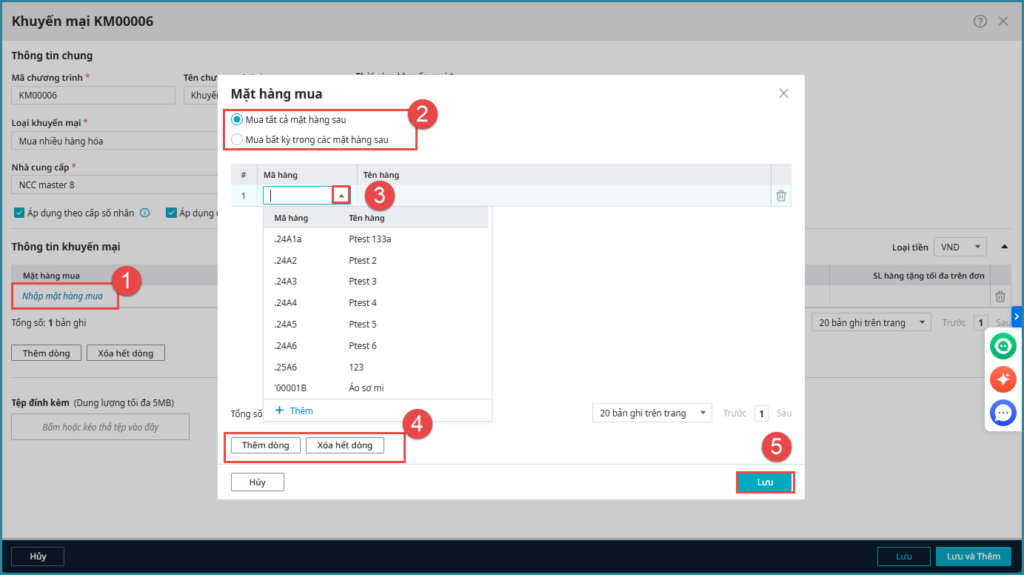Delete row 1 with the trash icon in dialog

click(x=781, y=195)
